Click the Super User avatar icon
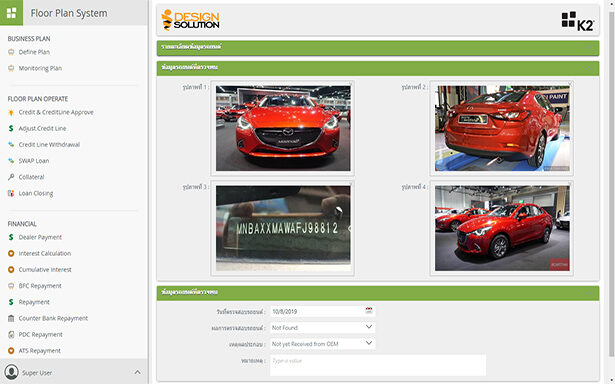 tap(11, 372)
